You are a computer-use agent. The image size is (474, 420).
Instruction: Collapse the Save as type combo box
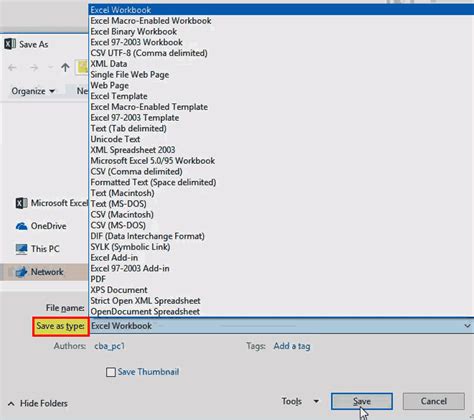tap(467, 326)
